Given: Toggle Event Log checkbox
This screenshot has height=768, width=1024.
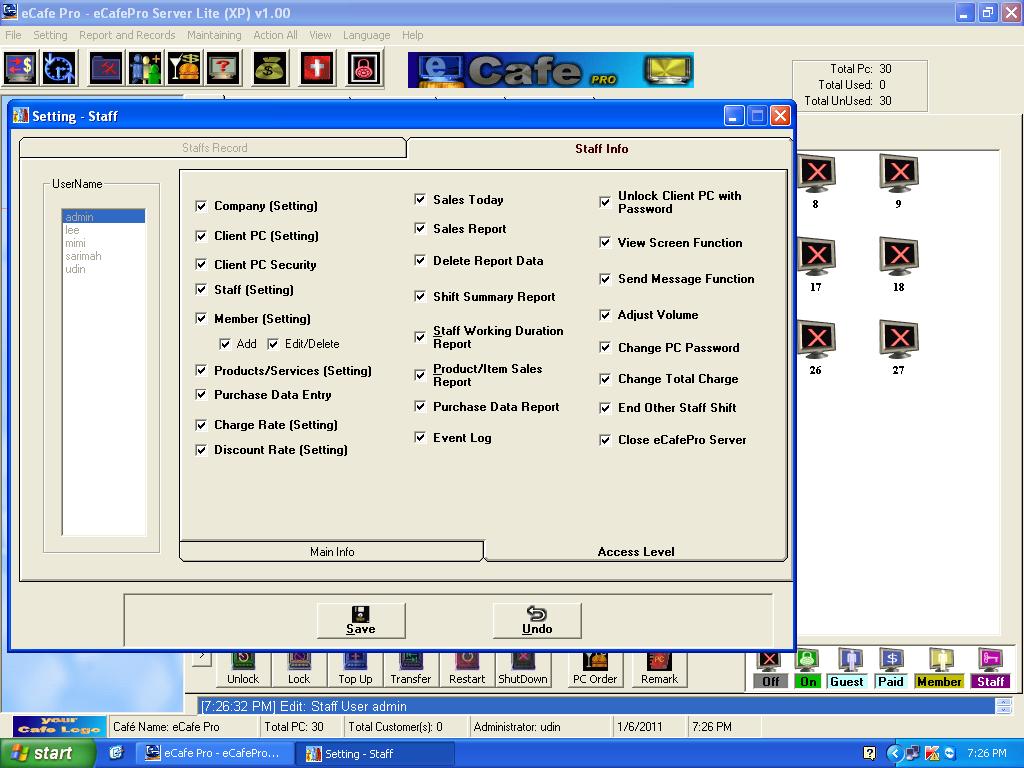Looking at the screenshot, I should tap(420, 438).
